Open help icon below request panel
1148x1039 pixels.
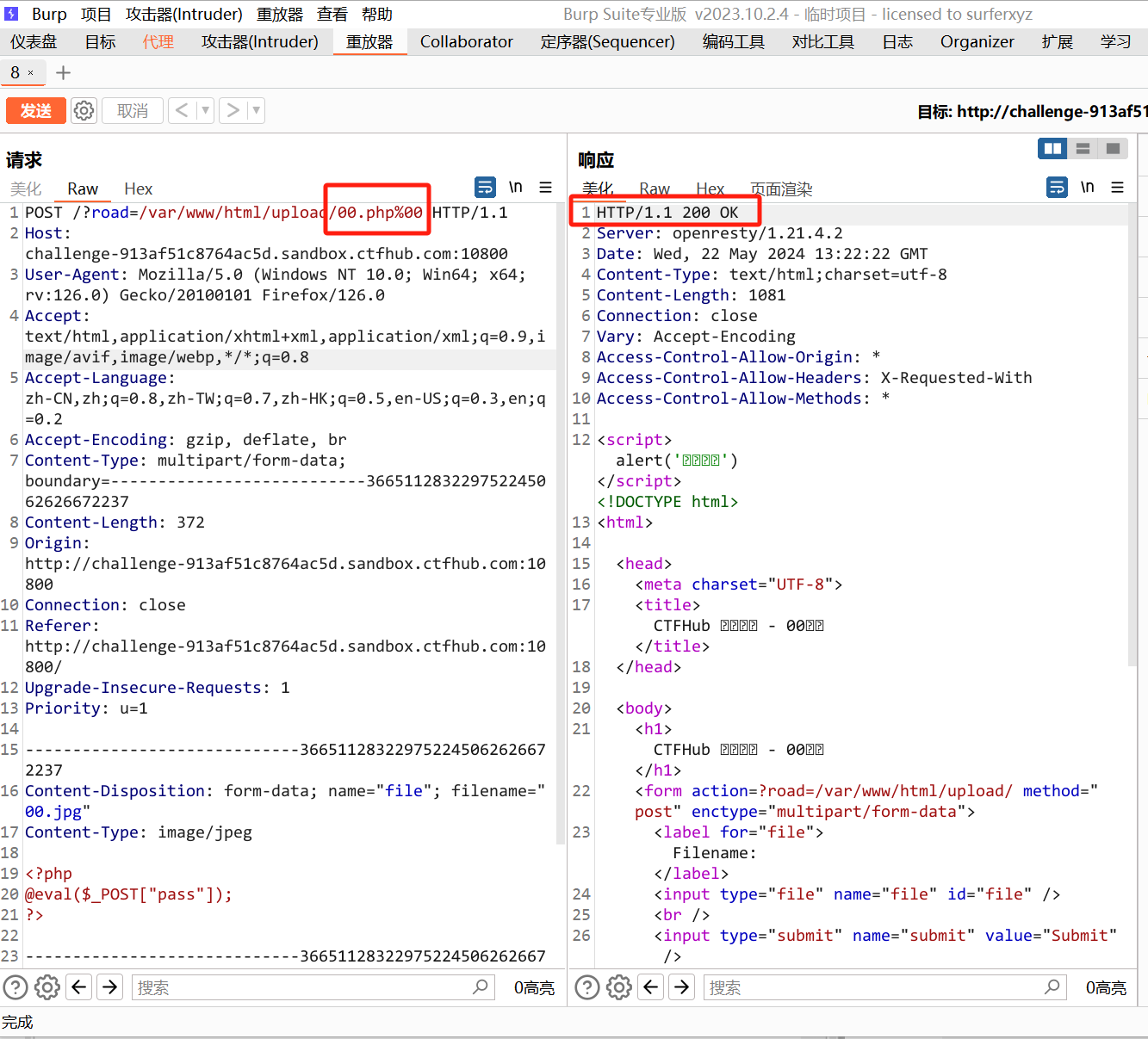(16, 987)
